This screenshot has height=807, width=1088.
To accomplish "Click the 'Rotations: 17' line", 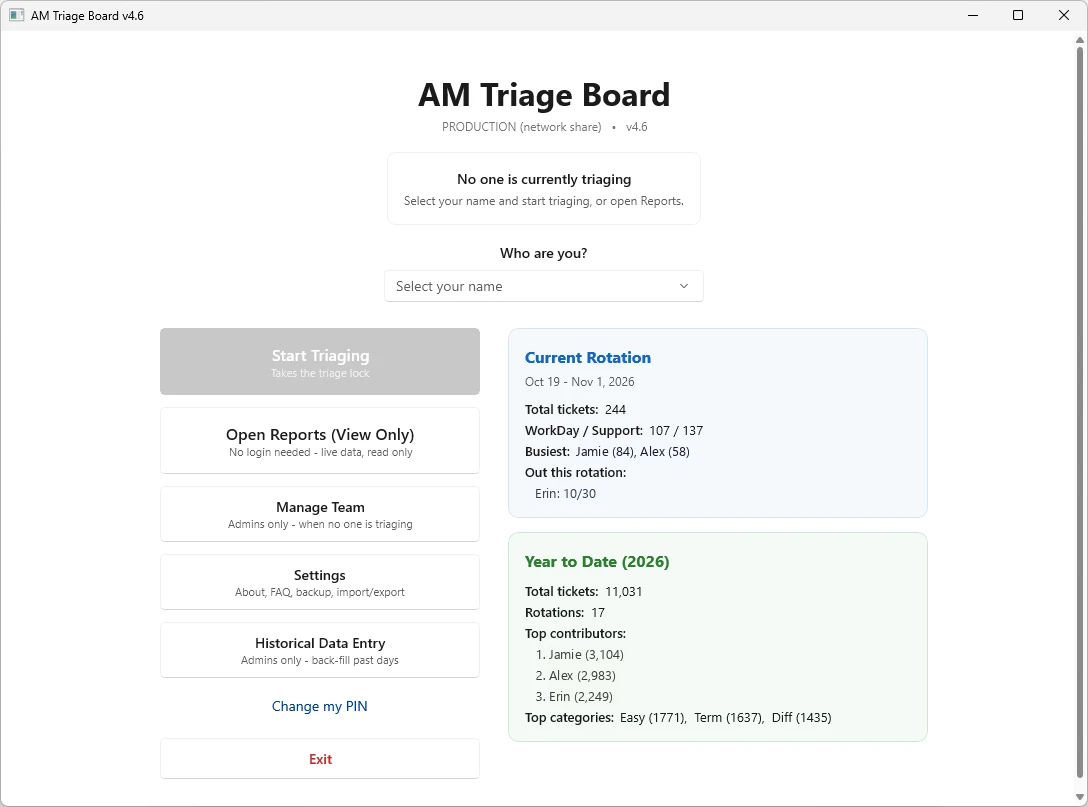I will pyautogui.click(x=565, y=613).
